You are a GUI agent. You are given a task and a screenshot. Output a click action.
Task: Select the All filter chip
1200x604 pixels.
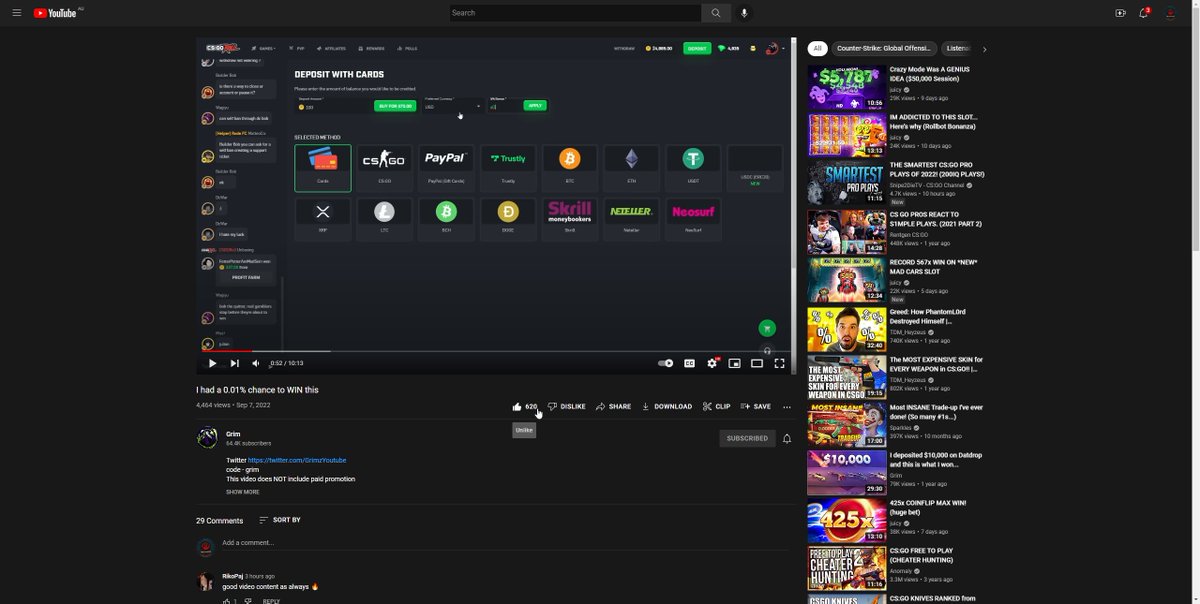click(x=817, y=48)
